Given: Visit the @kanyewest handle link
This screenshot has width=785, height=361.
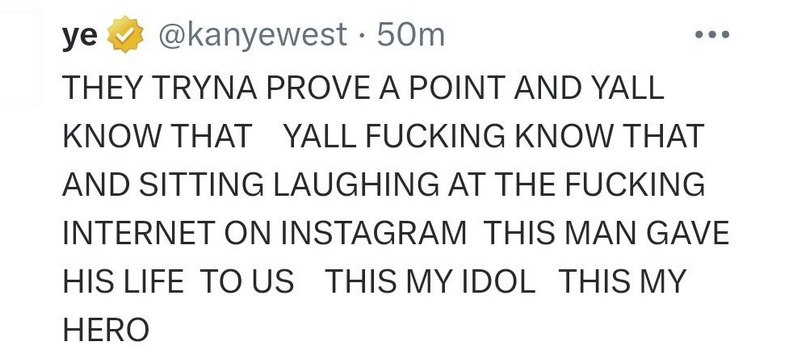Looking at the screenshot, I should coord(252,35).
